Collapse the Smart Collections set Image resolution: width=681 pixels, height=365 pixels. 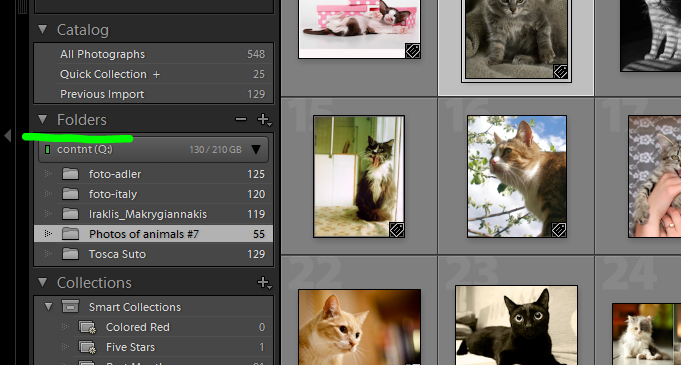point(48,307)
